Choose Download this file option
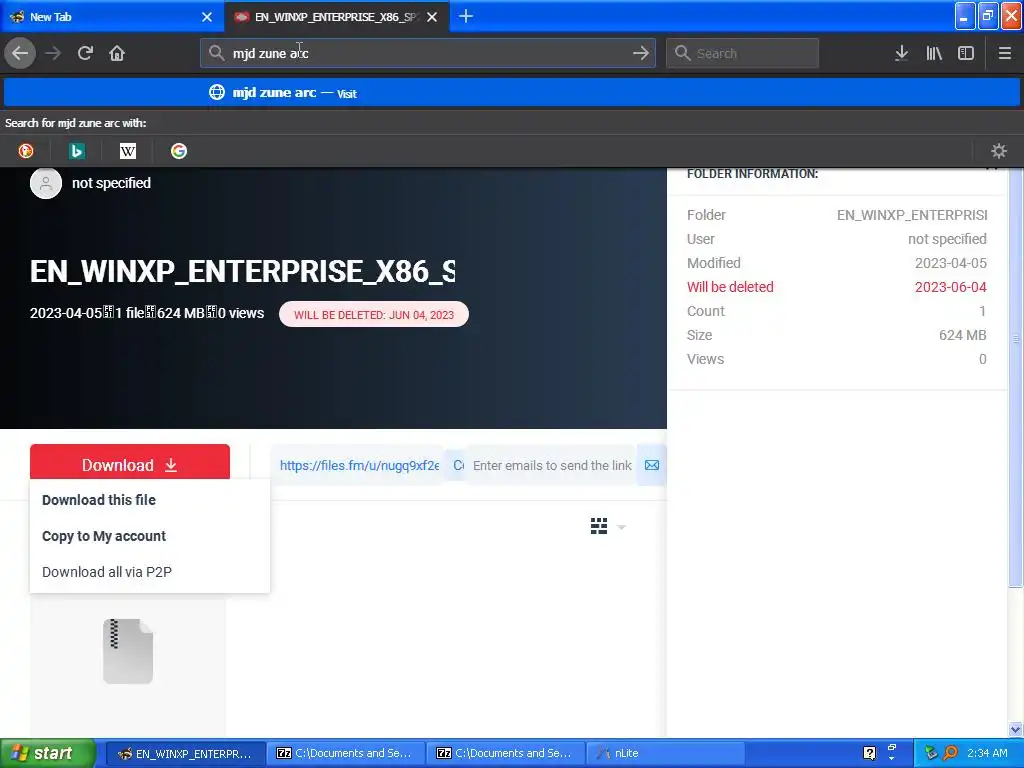Image resolution: width=1024 pixels, height=768 pixels. (99, 500)
